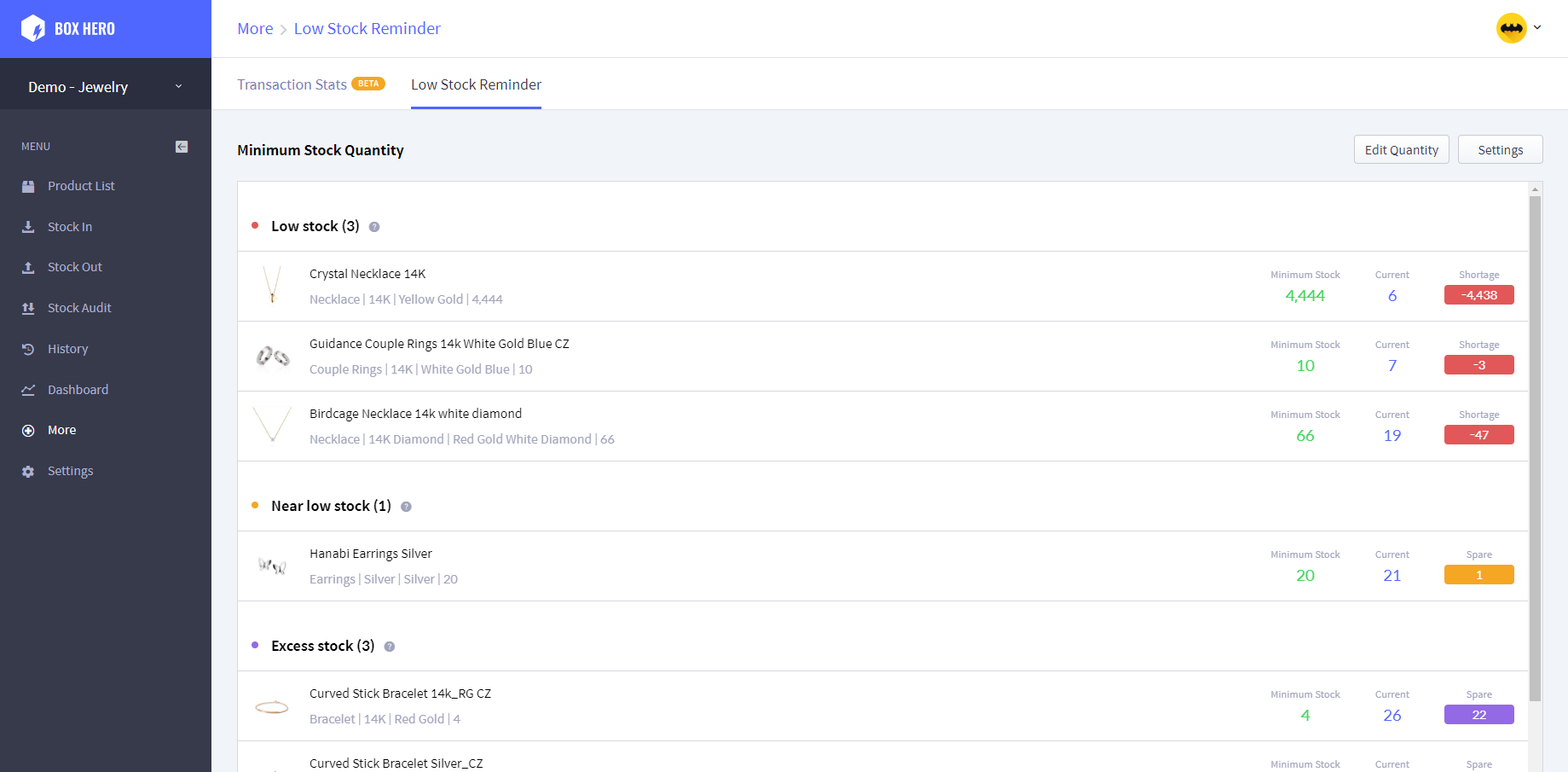Viewport: 1568px width, 772px height.
Task: Click the -47 shortage badge
Action: coord(1479,435)
